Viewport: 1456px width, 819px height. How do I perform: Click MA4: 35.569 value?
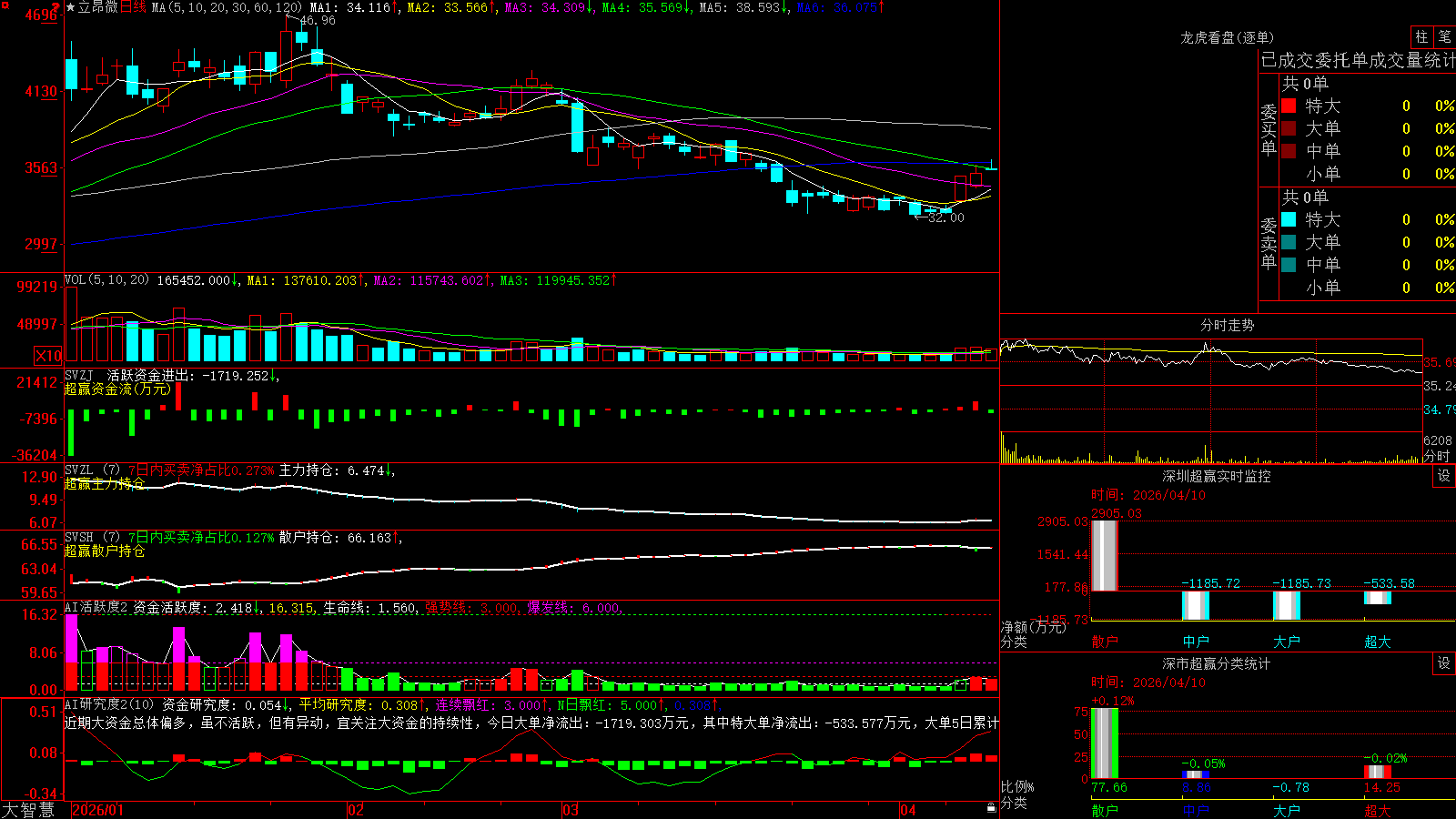646,7
